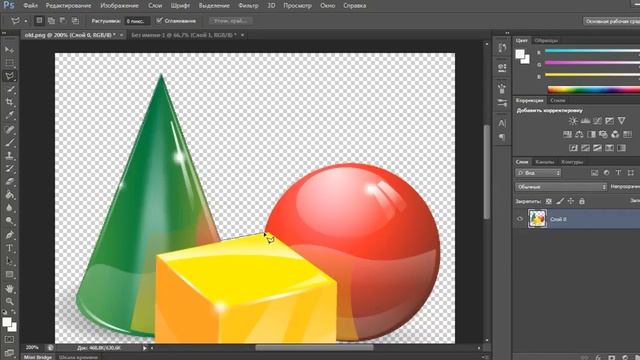Image resolution: width=640 pixels, height=360 pixels.
Task: Select the Rectangle shape tool
Action: tap(9, 274)
